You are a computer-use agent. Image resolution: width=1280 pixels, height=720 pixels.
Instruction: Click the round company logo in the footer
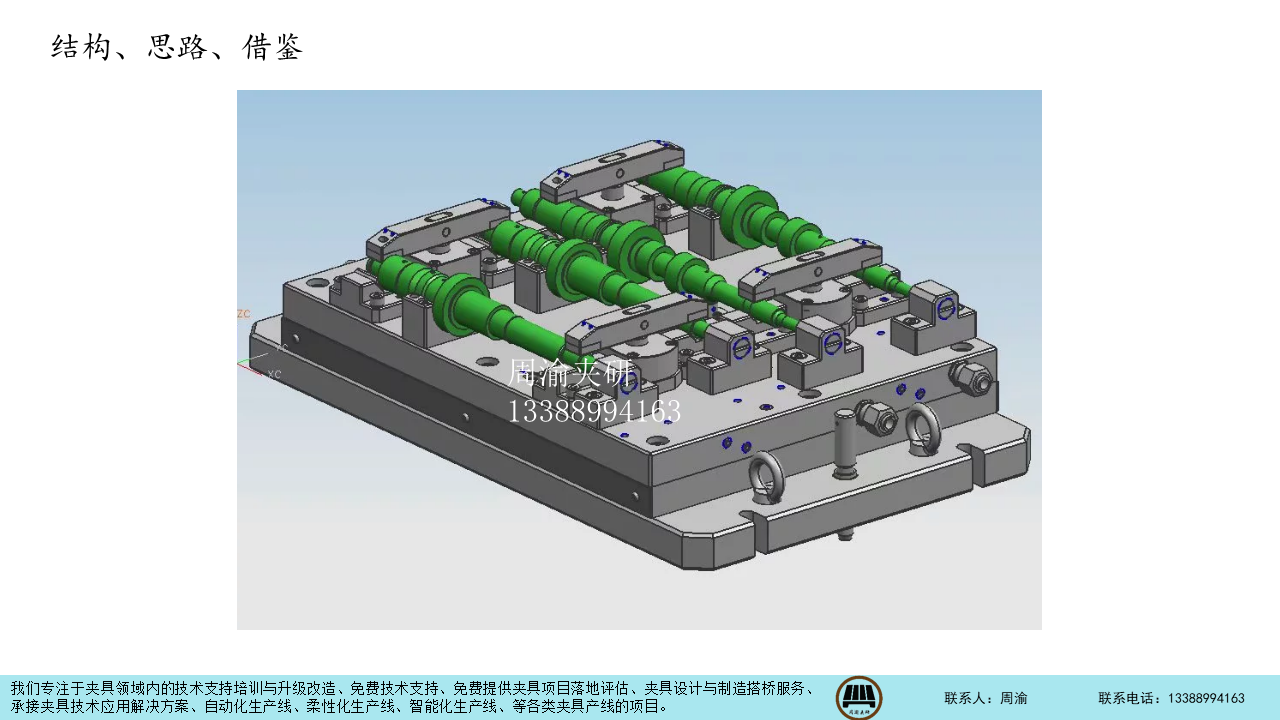[859, 698]
